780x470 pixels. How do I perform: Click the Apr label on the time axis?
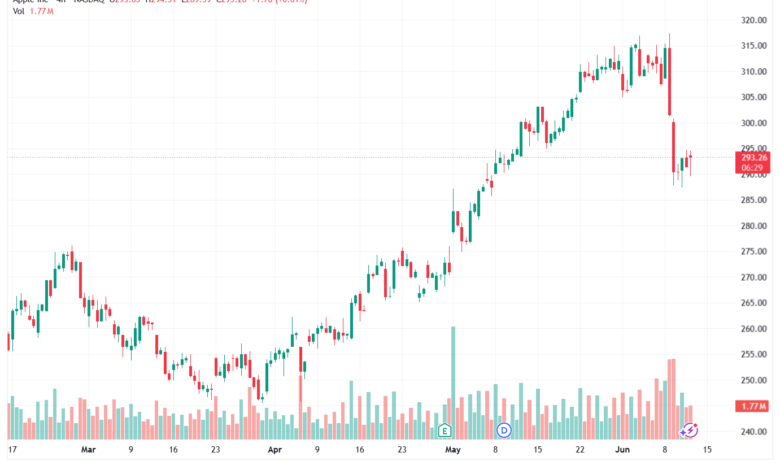point(275,450)
